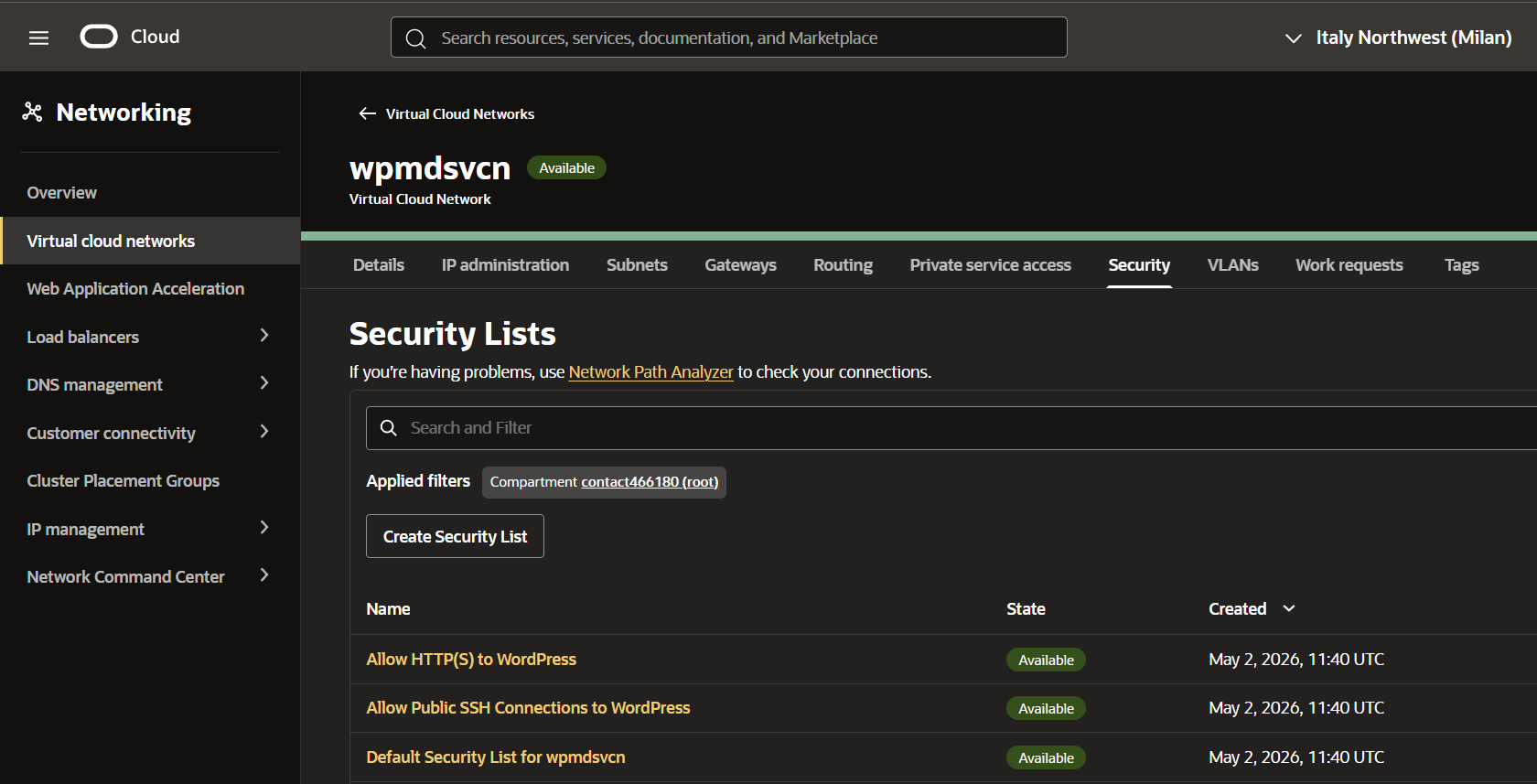Image resolution: width=1537 pixels, height=784 pixels.
Task: Click the search magnifier icon in top bar
Action: coord(415,38)
